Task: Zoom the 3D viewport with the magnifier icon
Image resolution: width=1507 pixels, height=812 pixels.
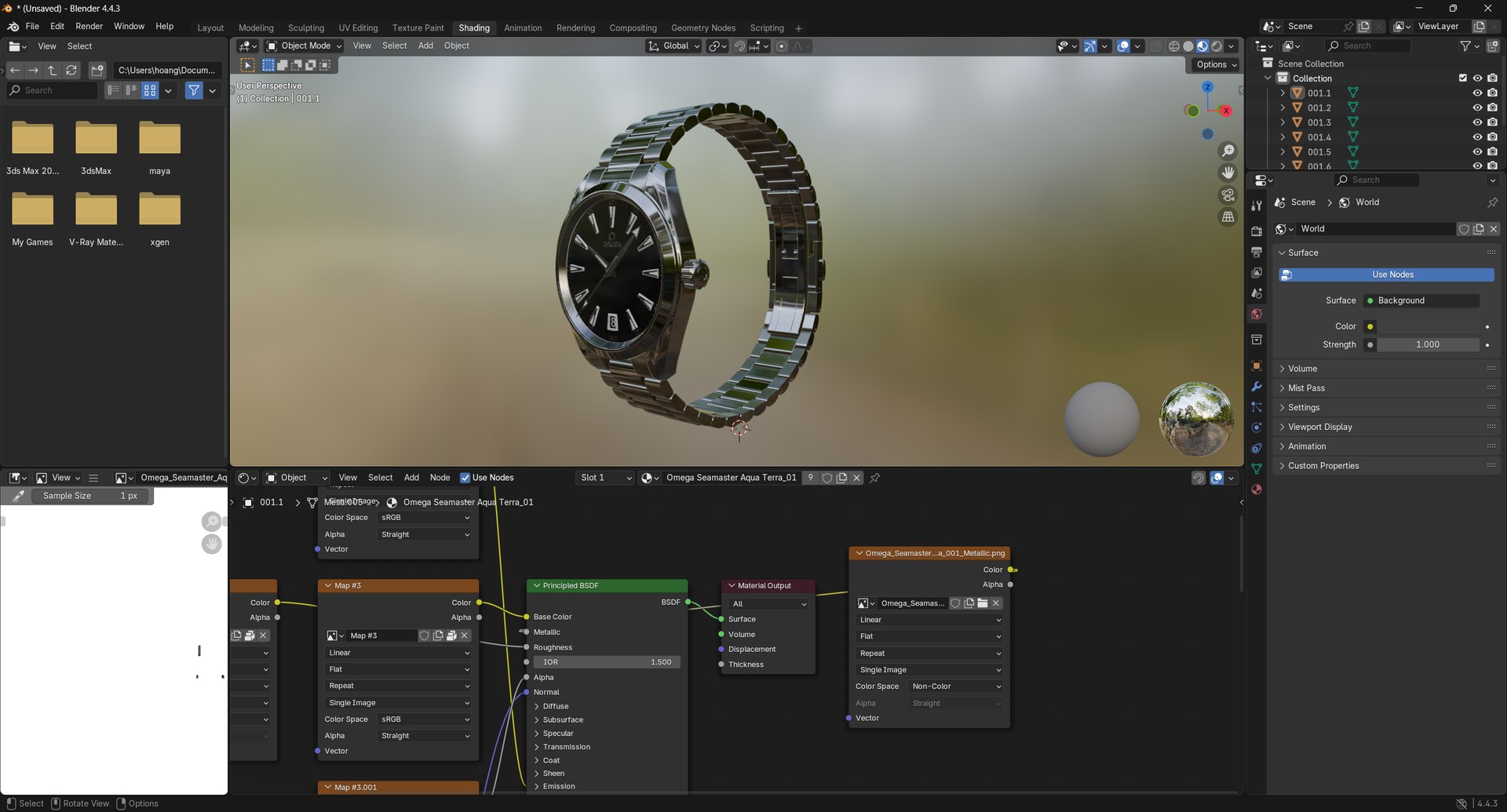Action: (1228, 151)
